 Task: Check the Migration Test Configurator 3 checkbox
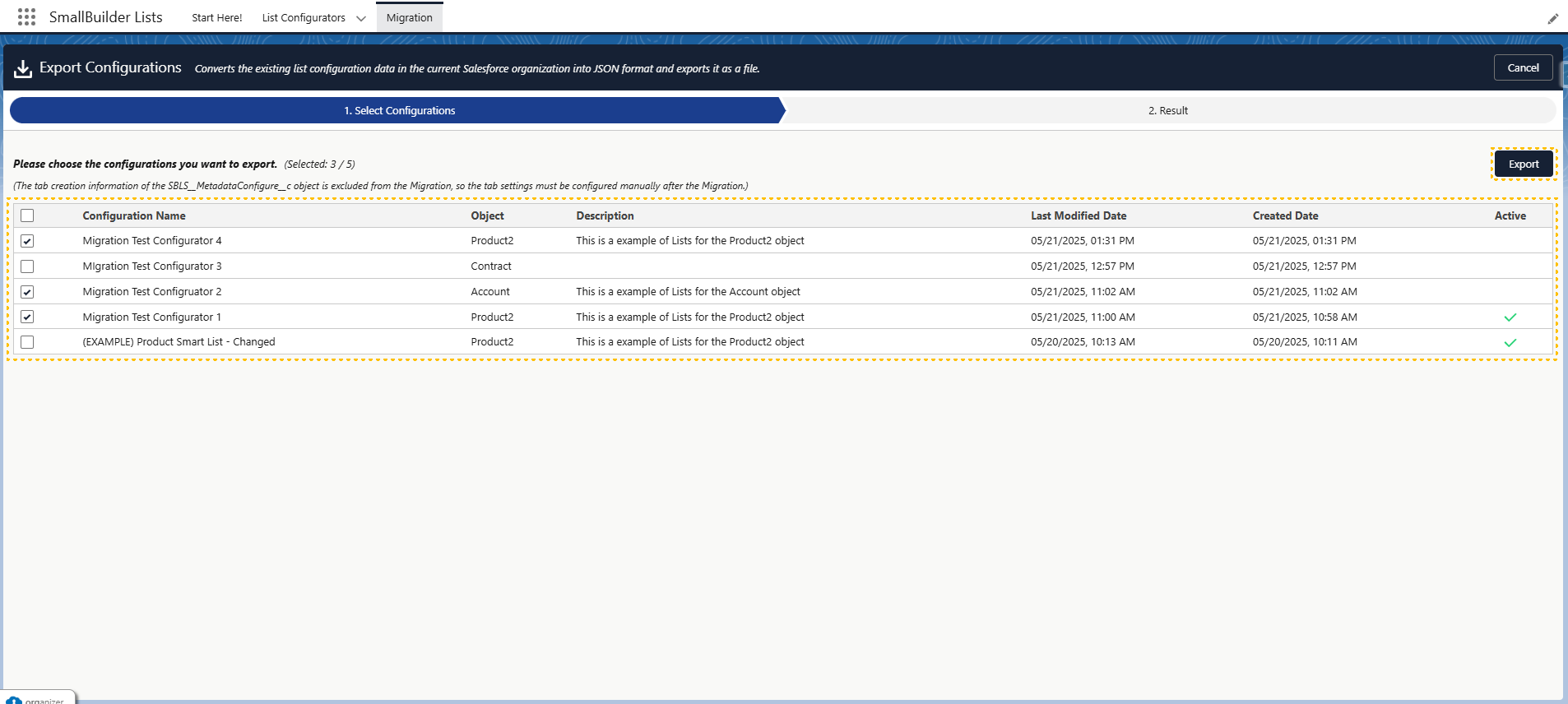pos(27,266)
